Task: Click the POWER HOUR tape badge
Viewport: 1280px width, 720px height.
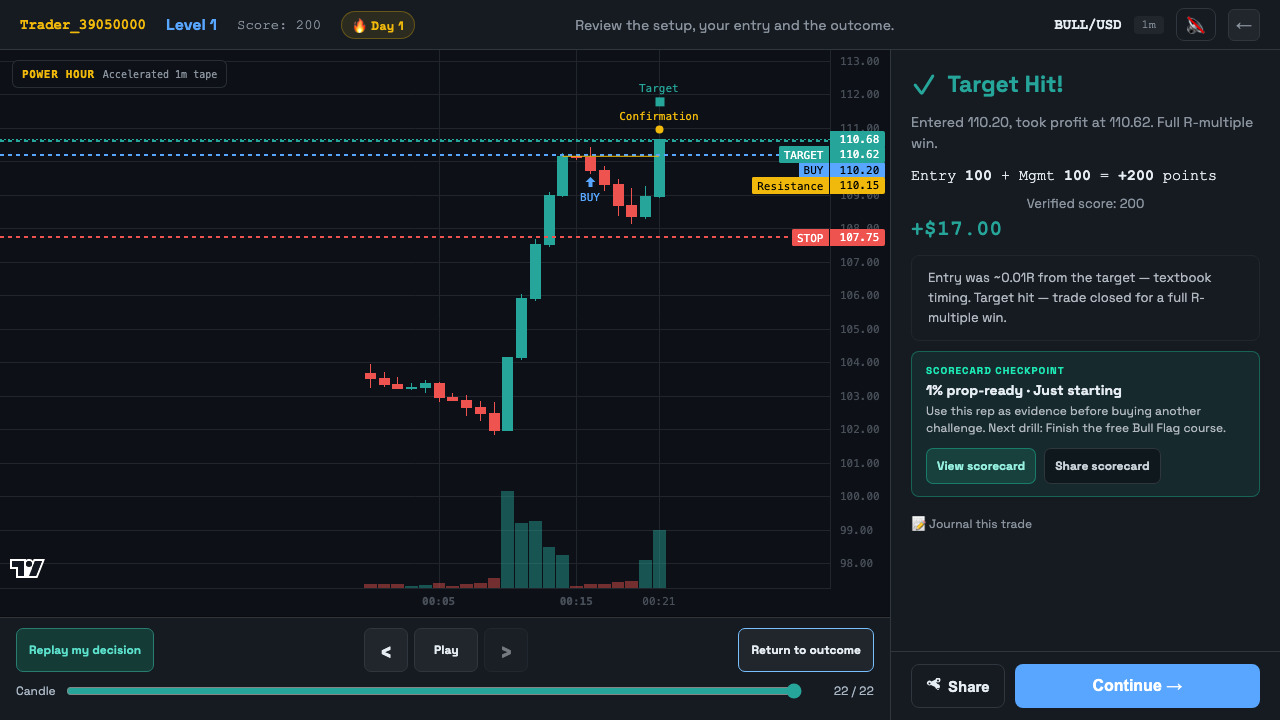Action: (119, 74)
